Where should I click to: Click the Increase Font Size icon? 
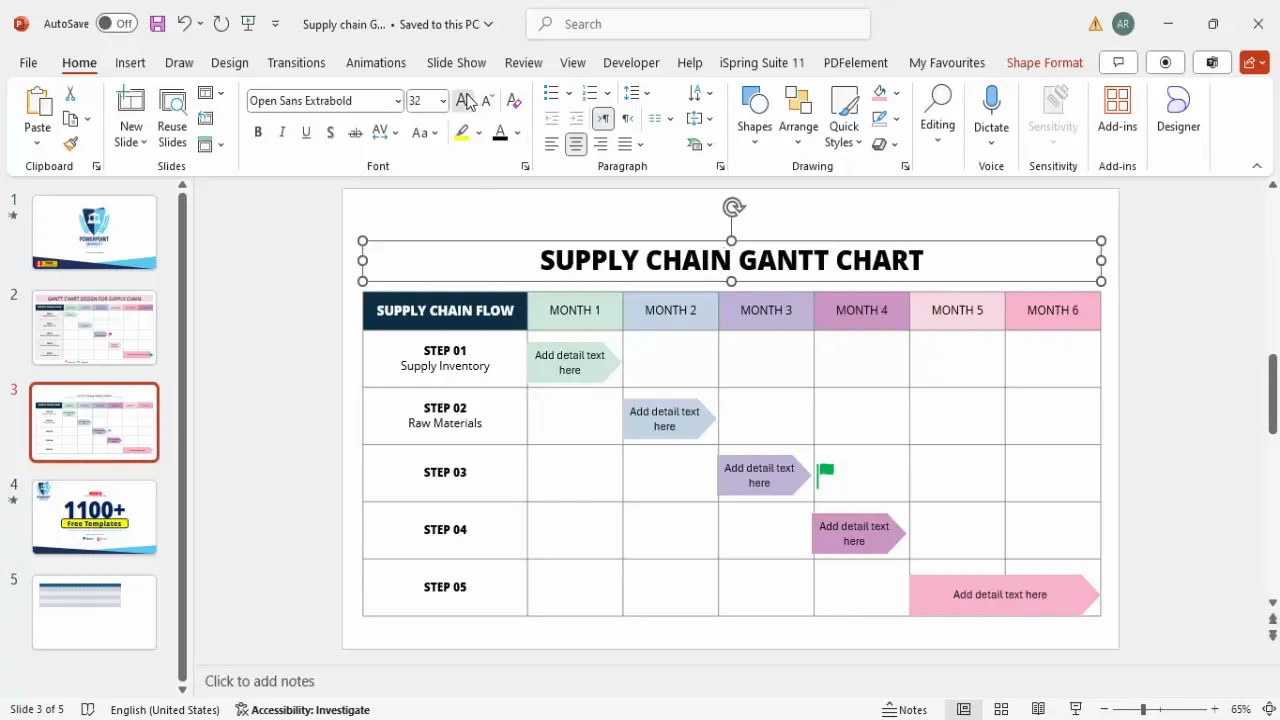pos(464,100)
